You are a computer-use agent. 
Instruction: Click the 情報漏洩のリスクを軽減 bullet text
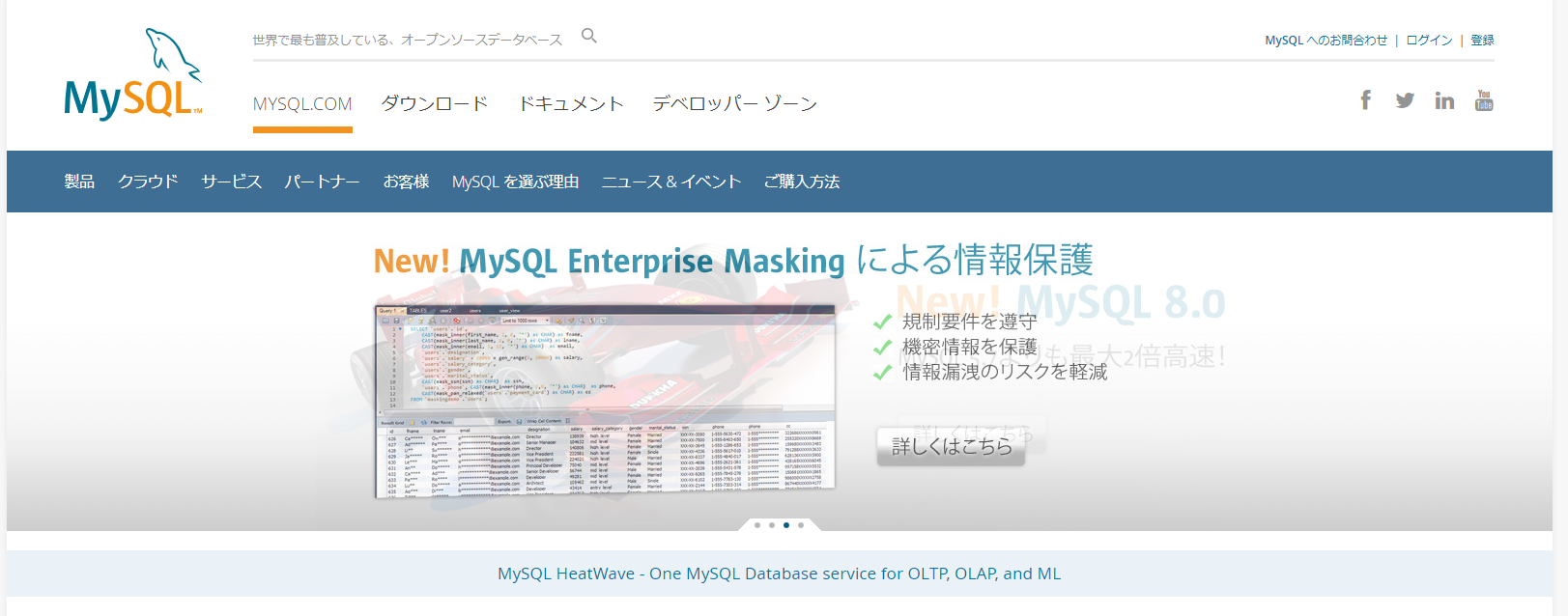(1005, 372)
